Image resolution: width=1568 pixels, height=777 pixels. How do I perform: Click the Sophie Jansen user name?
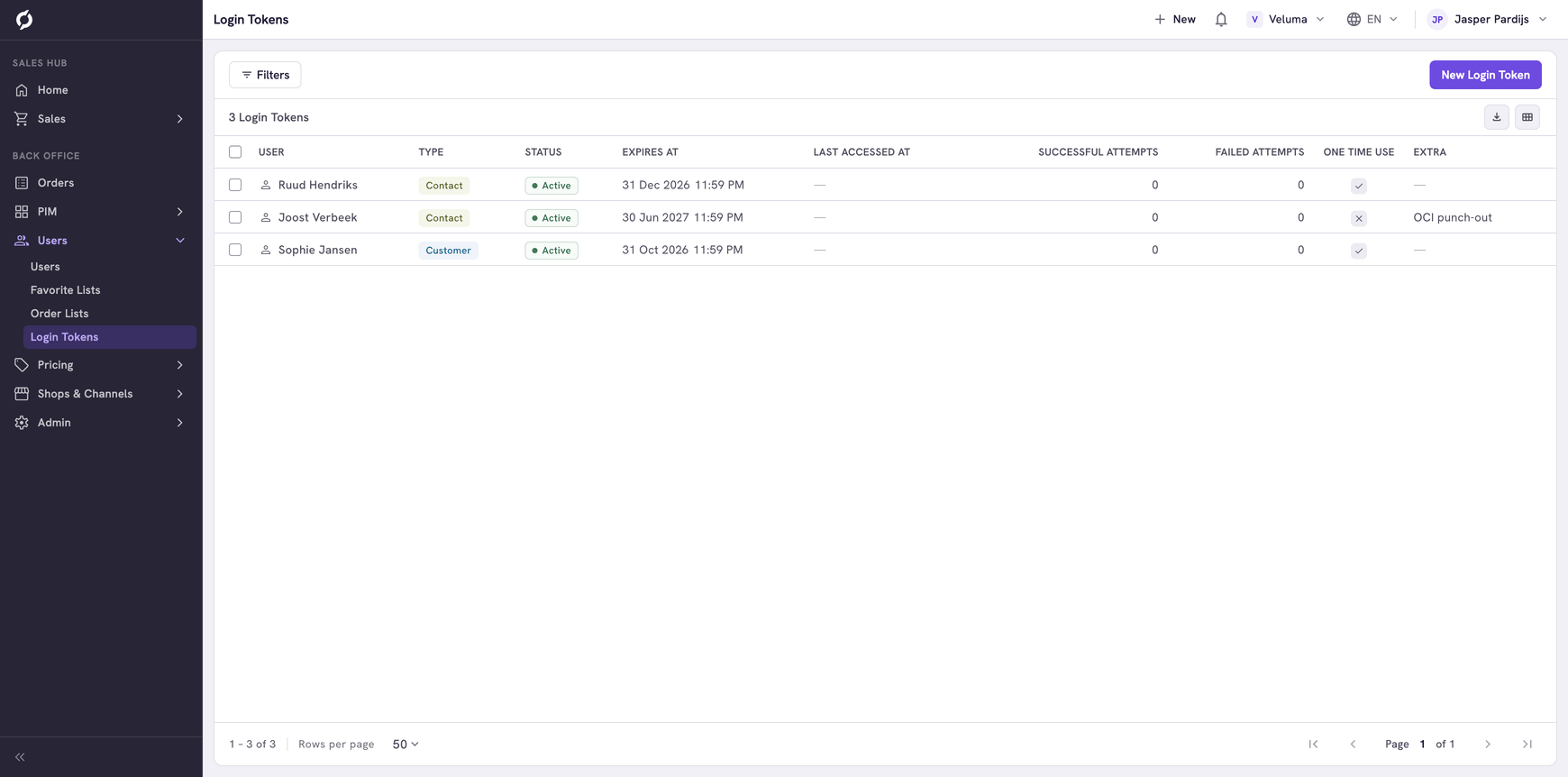point(318,250)
